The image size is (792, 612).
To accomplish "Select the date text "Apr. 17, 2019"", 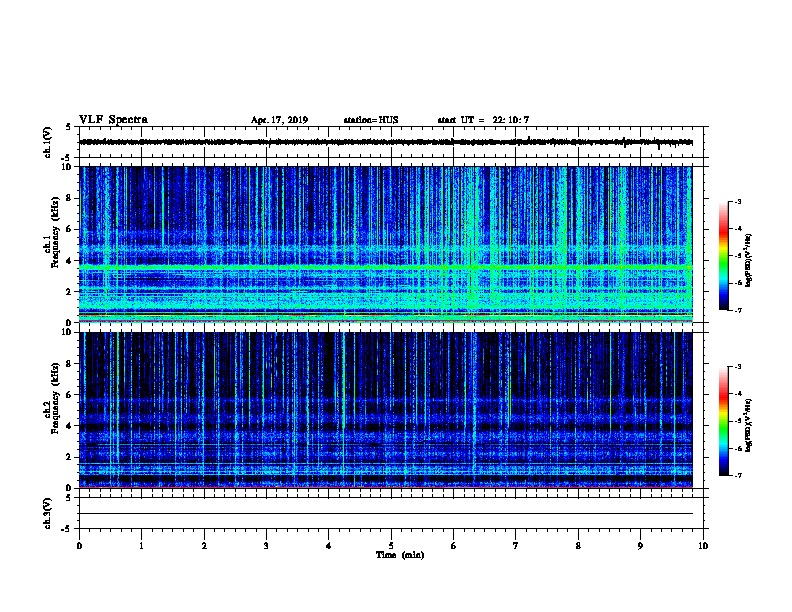I will (x=279, y=120).
